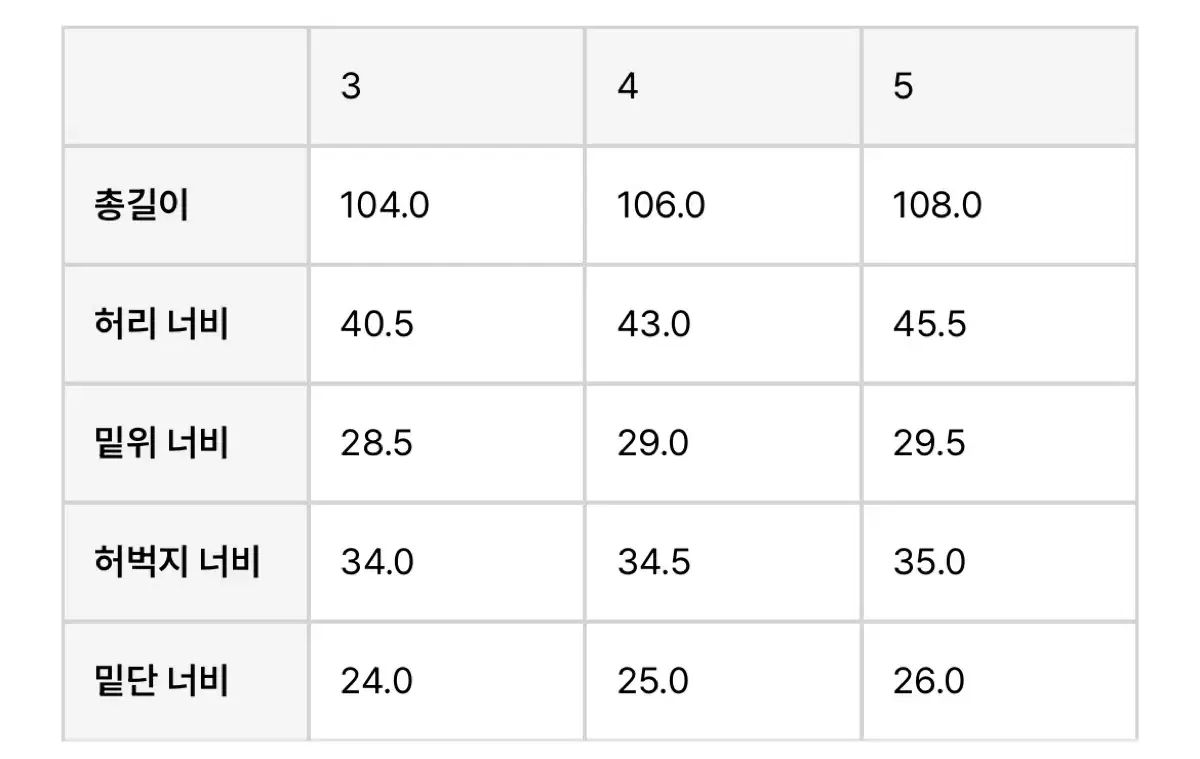
Task: Select the 29.5 rise width cell
Action: click(1000, 443)
